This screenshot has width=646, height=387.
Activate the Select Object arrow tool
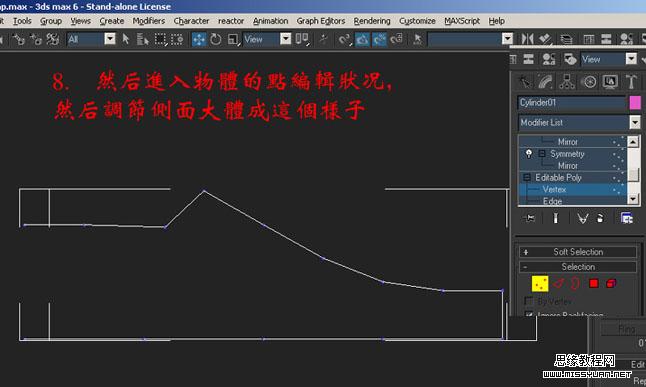[126, 39]
